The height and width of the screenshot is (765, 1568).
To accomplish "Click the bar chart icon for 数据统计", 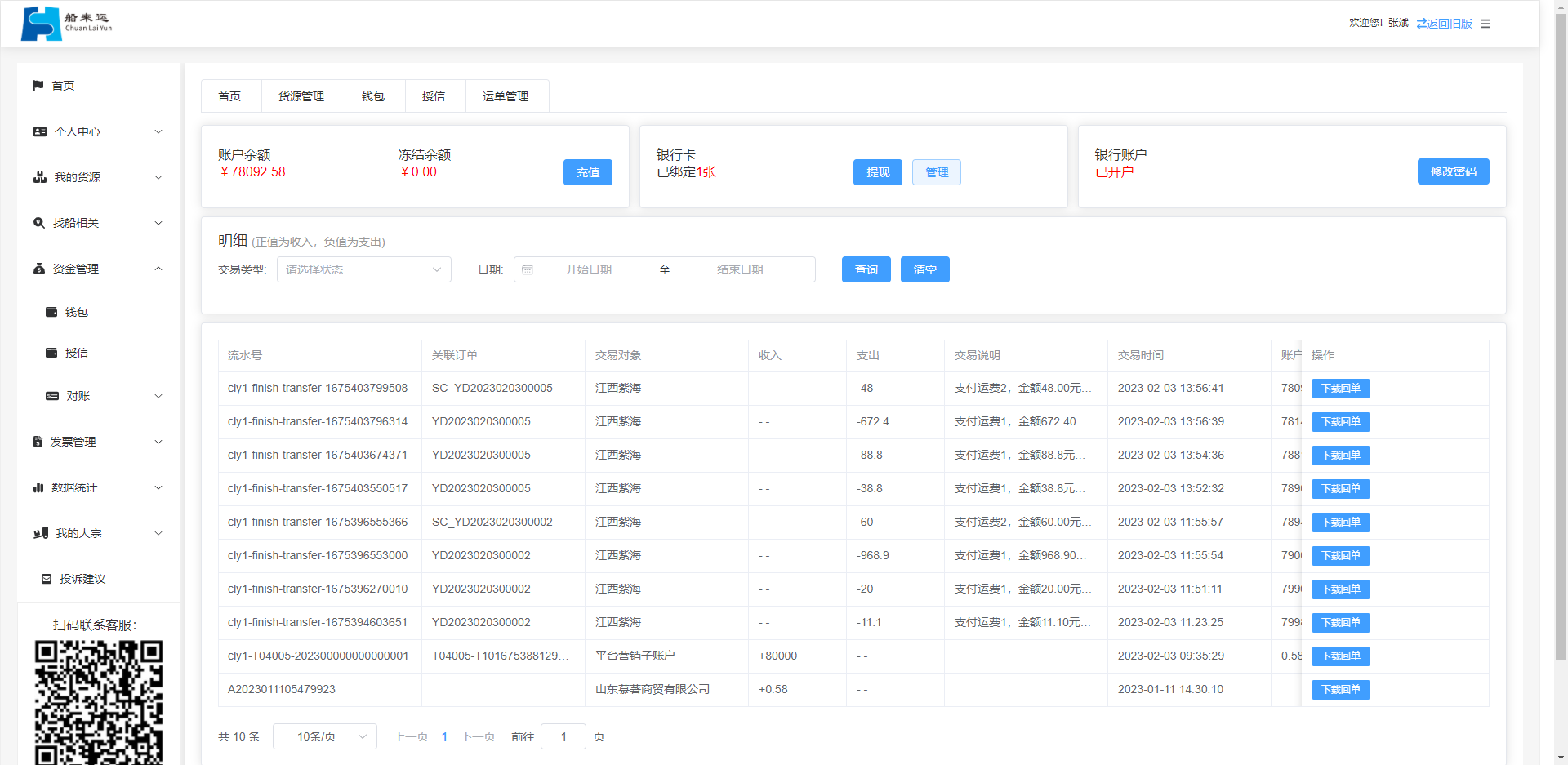I will [x=38, y=487].
